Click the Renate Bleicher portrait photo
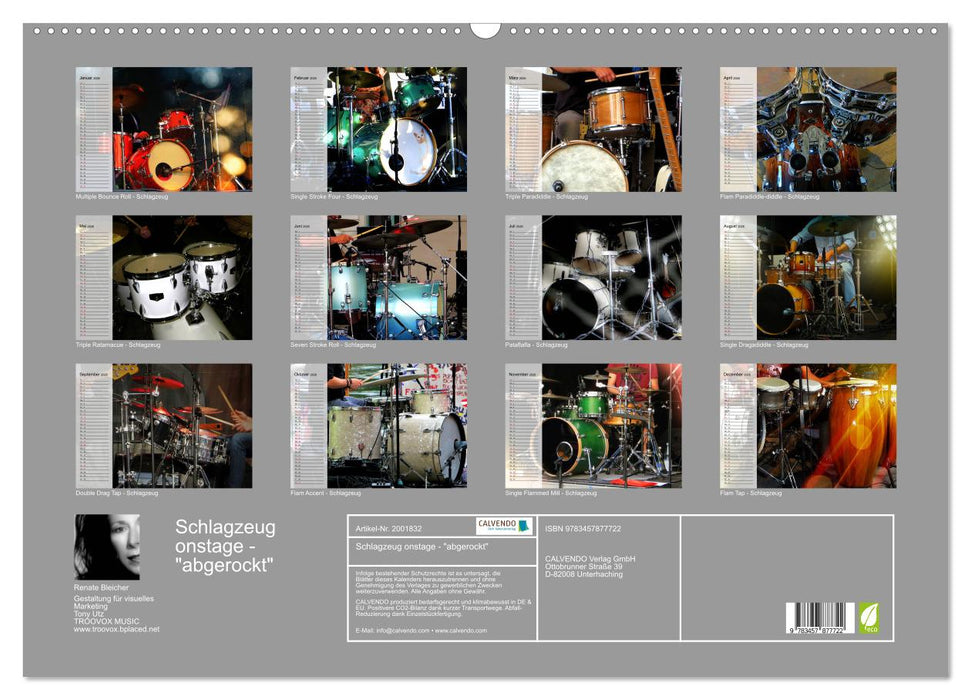Viewport: 971px width, 700px height. coord(107,547)
